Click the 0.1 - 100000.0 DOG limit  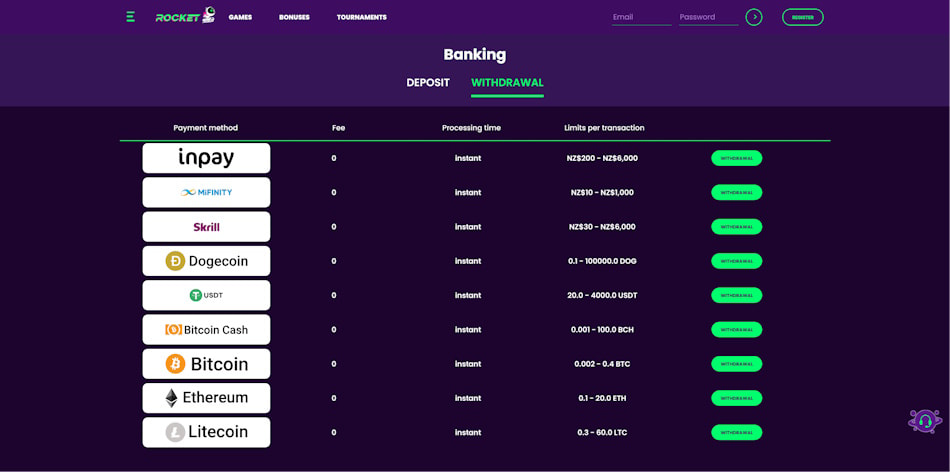pyautogui.click(x=604, y=261)
